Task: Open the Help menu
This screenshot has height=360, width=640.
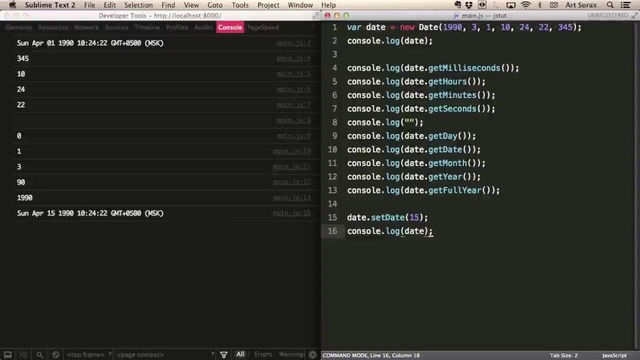Action: click(x=328, y=5)
